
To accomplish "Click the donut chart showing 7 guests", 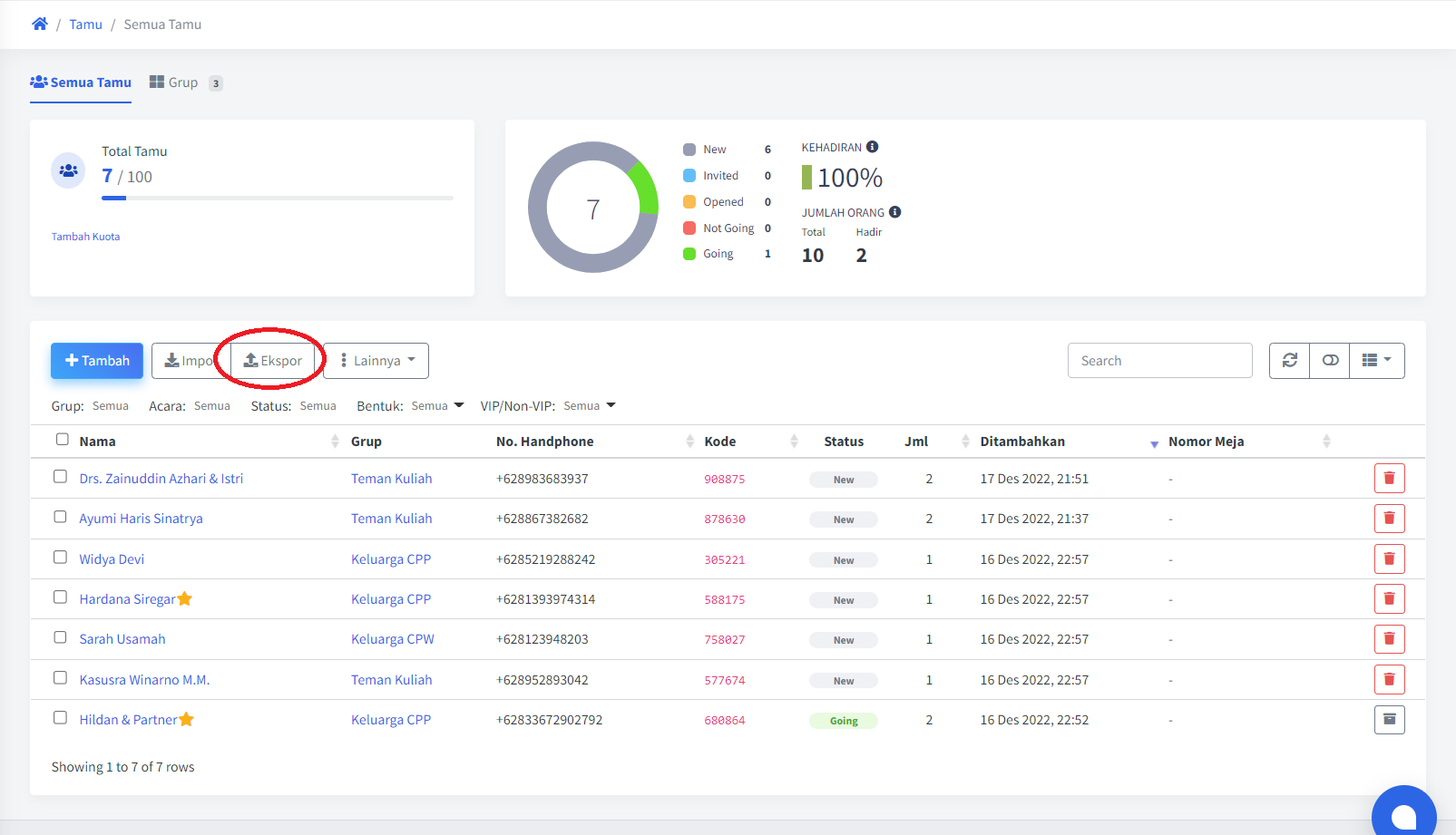I will coord(593,208).
